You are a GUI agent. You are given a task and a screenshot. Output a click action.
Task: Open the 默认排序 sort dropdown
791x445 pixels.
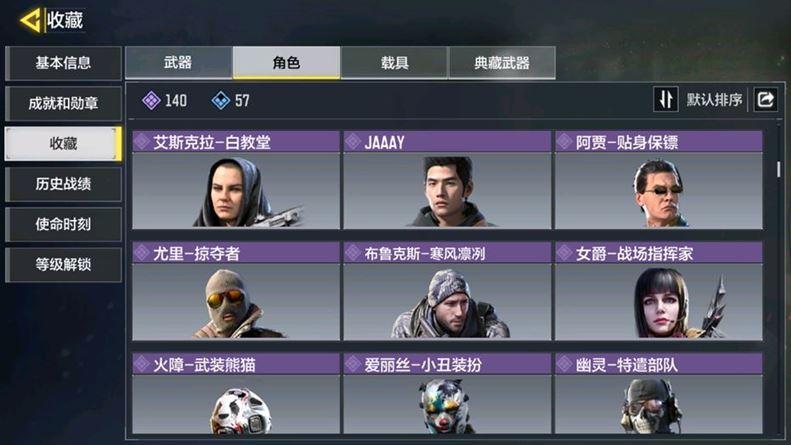pos(714,100)
